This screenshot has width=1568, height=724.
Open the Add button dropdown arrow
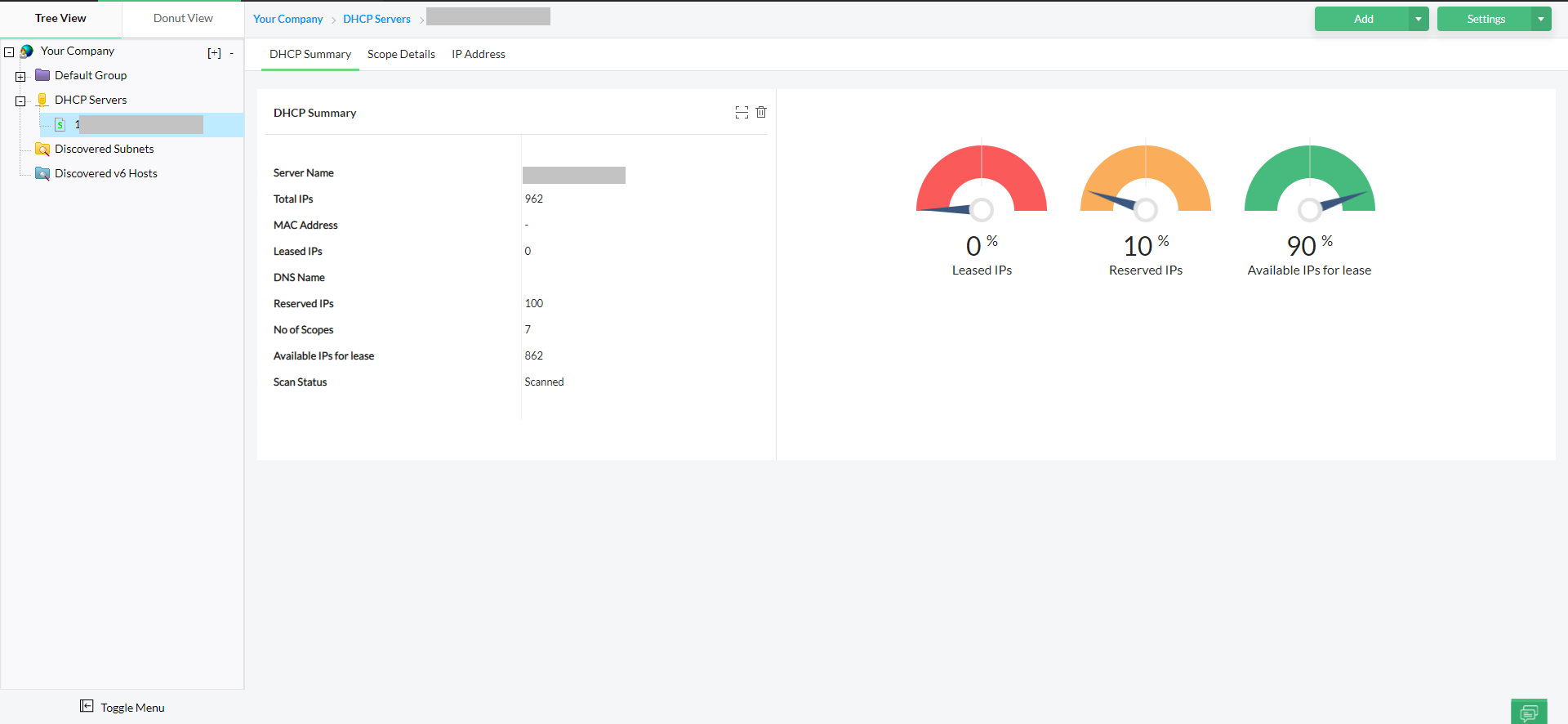coord(1419,19)
